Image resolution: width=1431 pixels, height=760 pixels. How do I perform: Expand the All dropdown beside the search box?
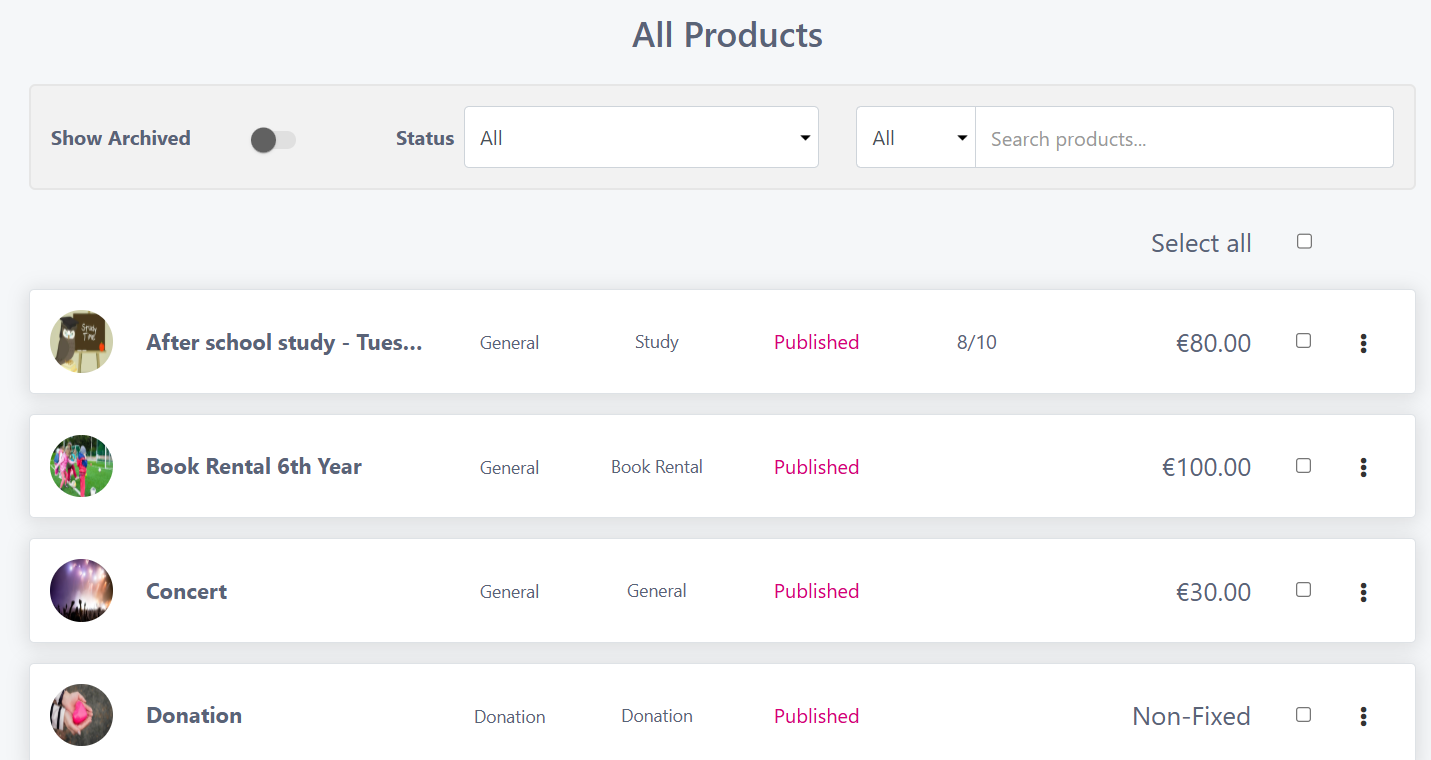[915, 138]
